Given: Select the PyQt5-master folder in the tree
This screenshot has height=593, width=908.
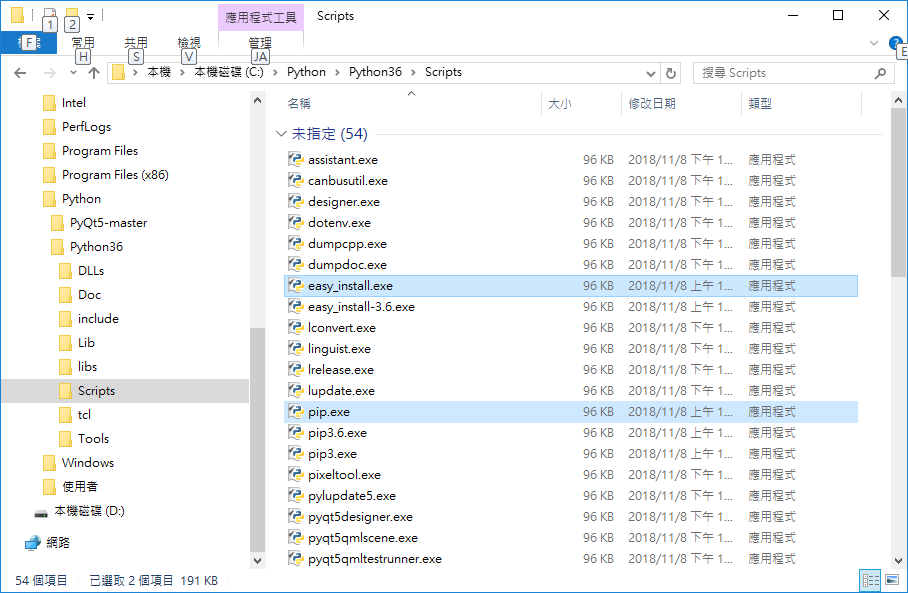Looking at the screenshot, I should 108,223.
